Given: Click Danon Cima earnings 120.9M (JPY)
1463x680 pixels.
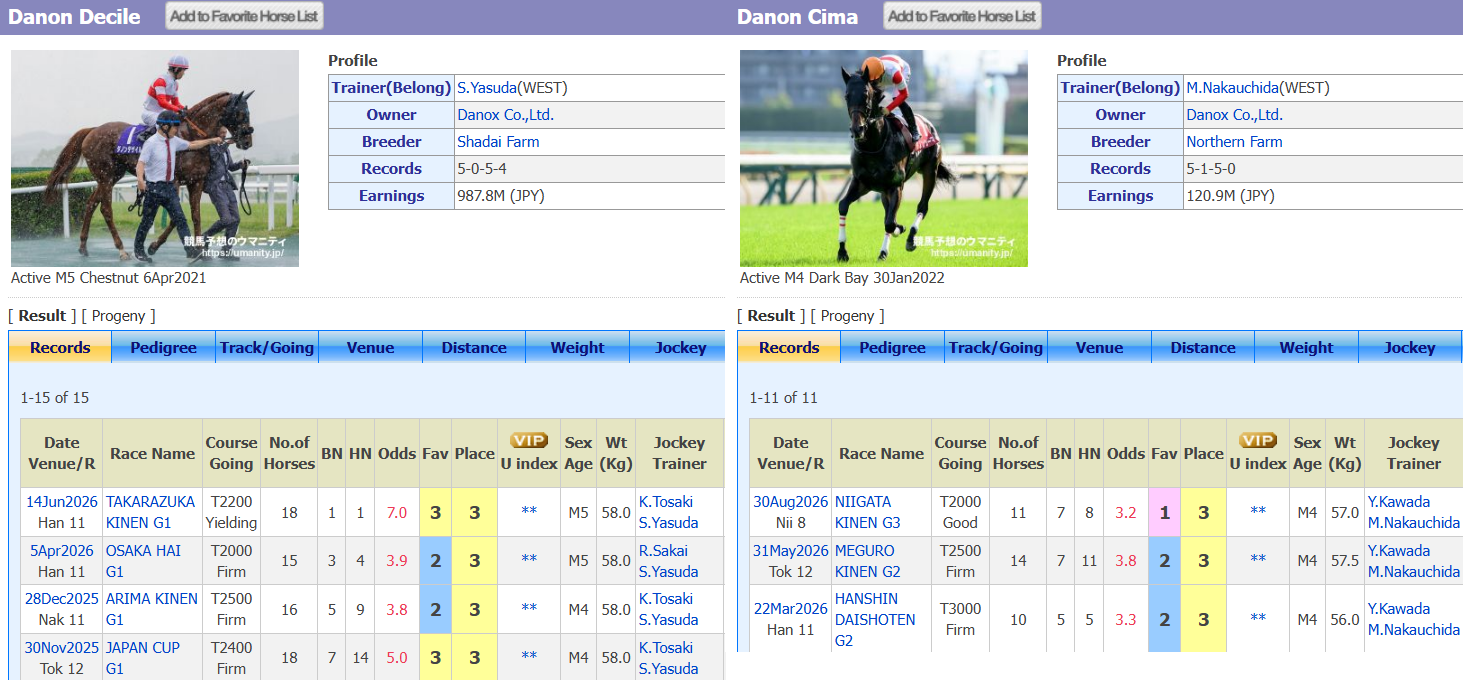Looking at the screenshot, I should pyautogui.click(x=1230, y=196).
